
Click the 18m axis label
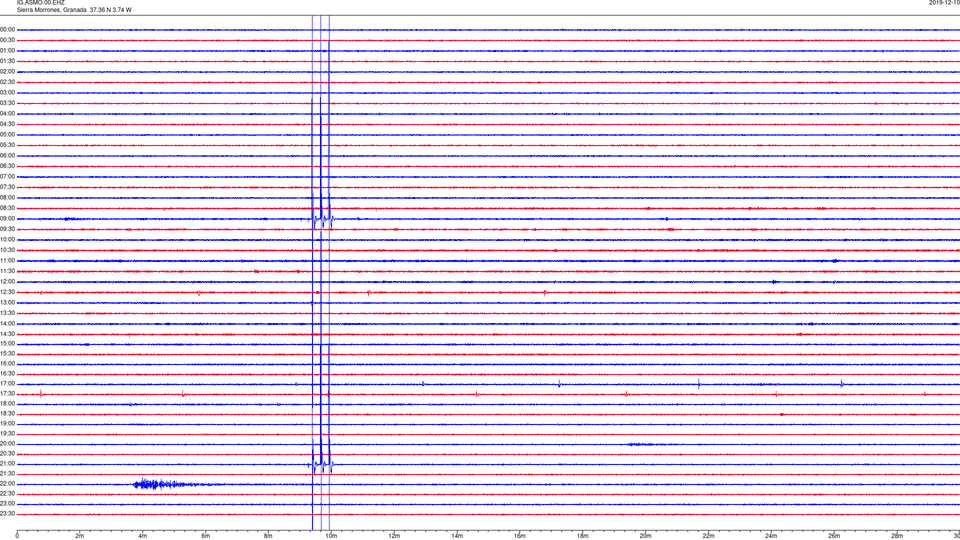pyautogui.click(x=583, y=536)
